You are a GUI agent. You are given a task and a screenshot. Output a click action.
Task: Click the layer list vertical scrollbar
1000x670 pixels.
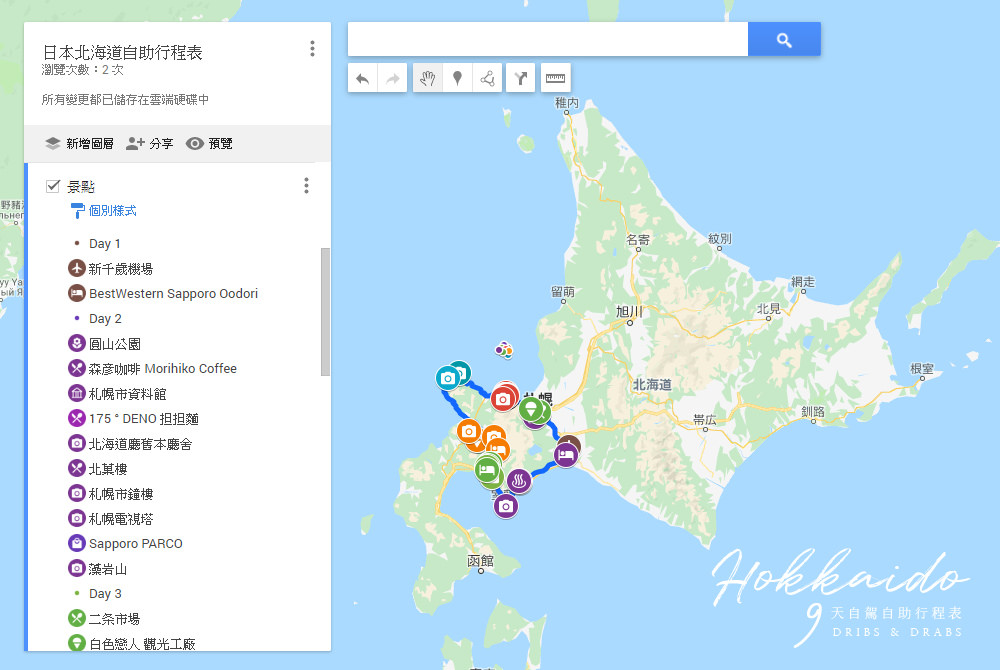coord(325,312)
